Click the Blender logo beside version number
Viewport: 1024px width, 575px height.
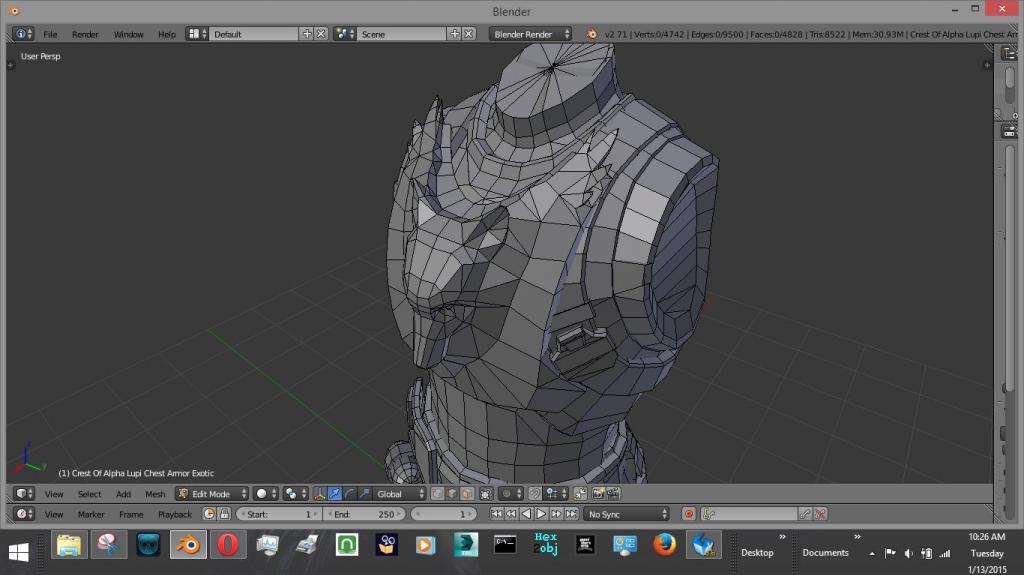(x=593, y=34)
